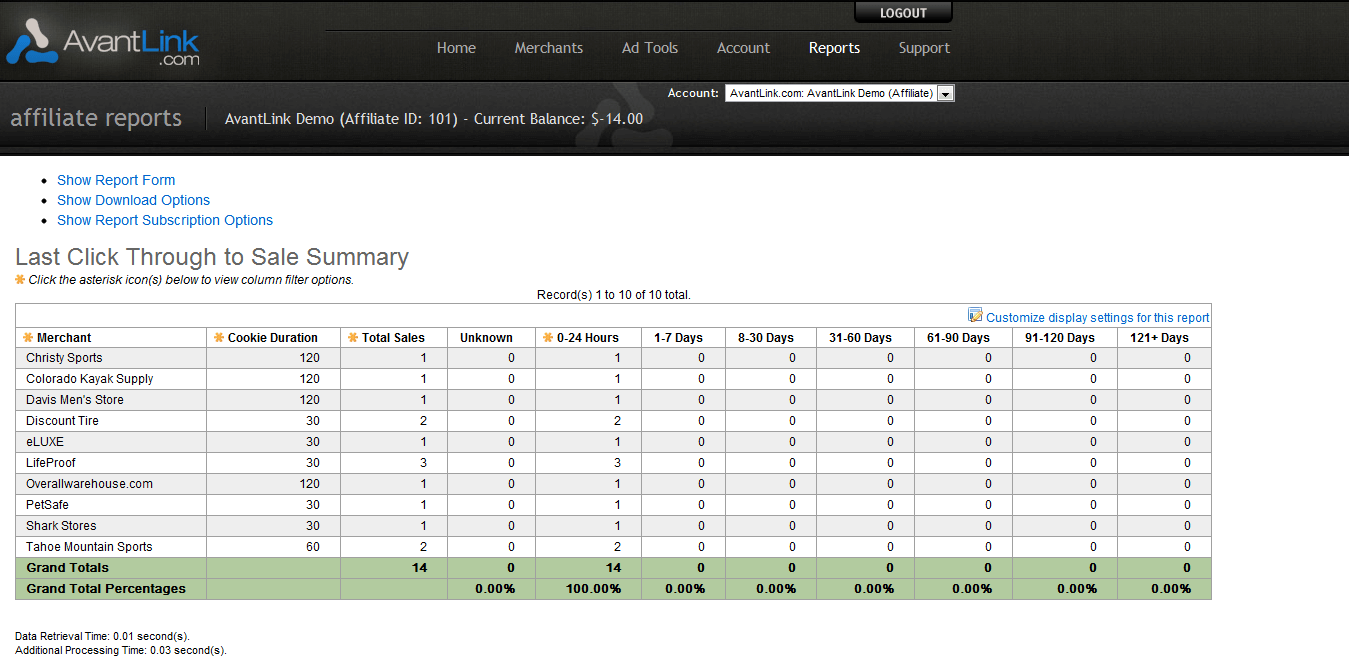Click the 8-30 Days column header
The height and width of the screenshot is (667, 1349).
point(766,338)
